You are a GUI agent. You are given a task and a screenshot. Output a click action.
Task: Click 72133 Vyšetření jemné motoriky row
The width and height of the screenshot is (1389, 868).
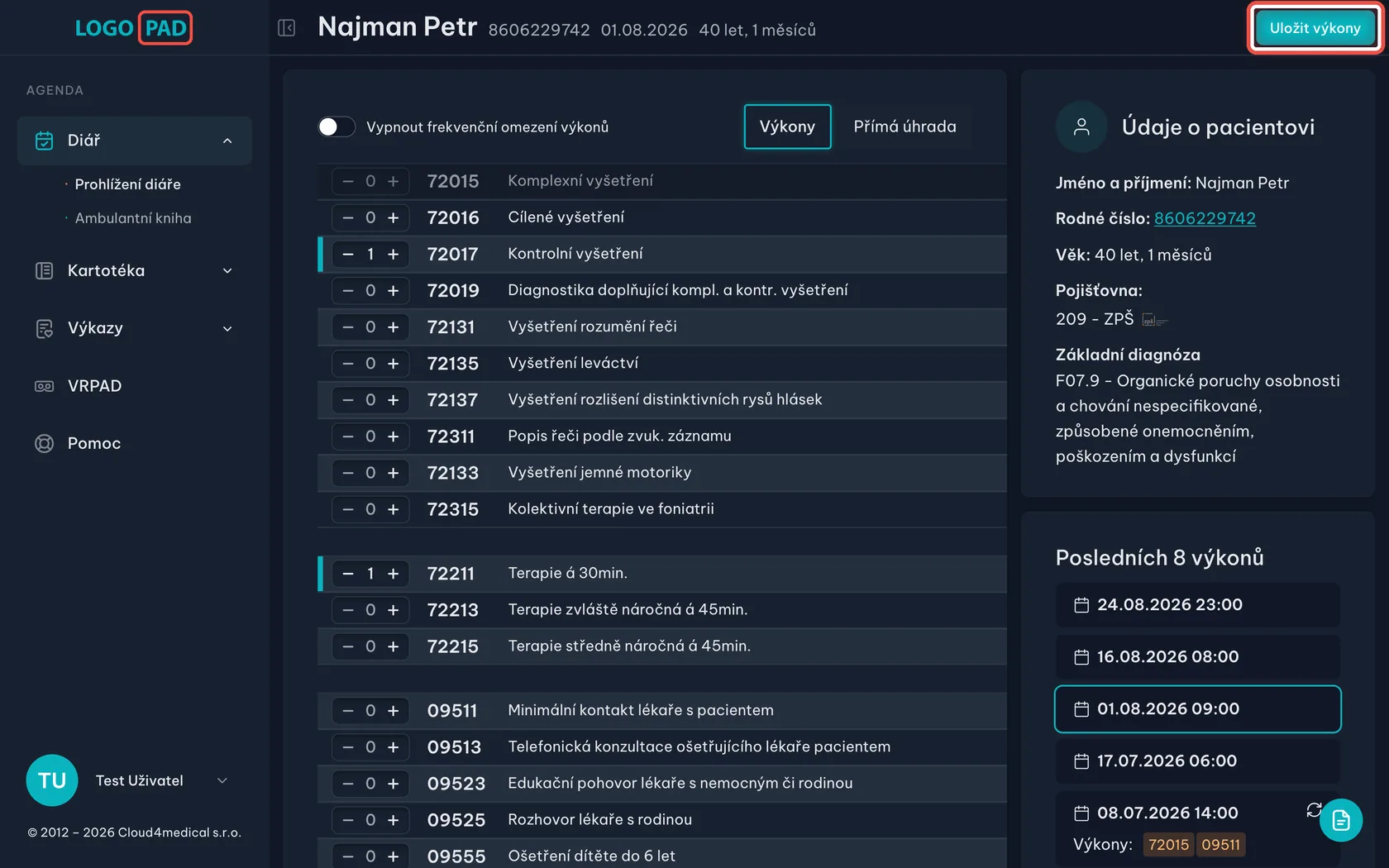click(x=662, y=472)
